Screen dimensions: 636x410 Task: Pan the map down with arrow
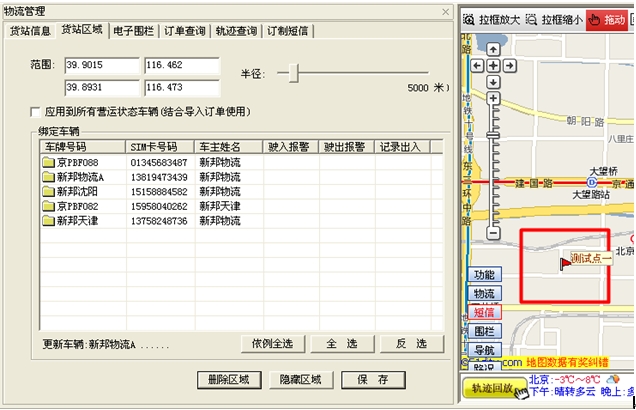coord(492,79)
